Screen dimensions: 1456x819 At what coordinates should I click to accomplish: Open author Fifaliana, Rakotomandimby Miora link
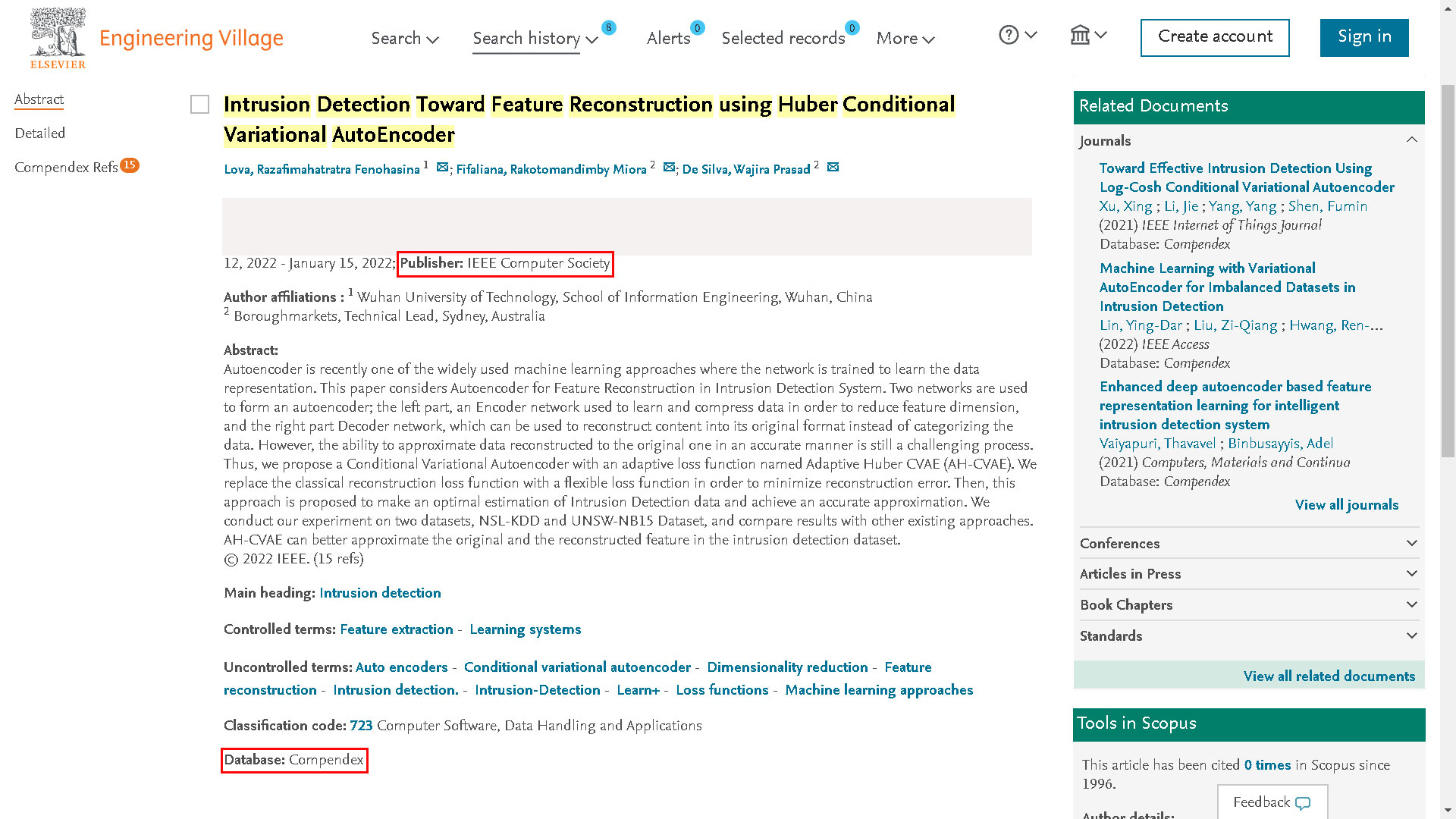pos(551,169)
